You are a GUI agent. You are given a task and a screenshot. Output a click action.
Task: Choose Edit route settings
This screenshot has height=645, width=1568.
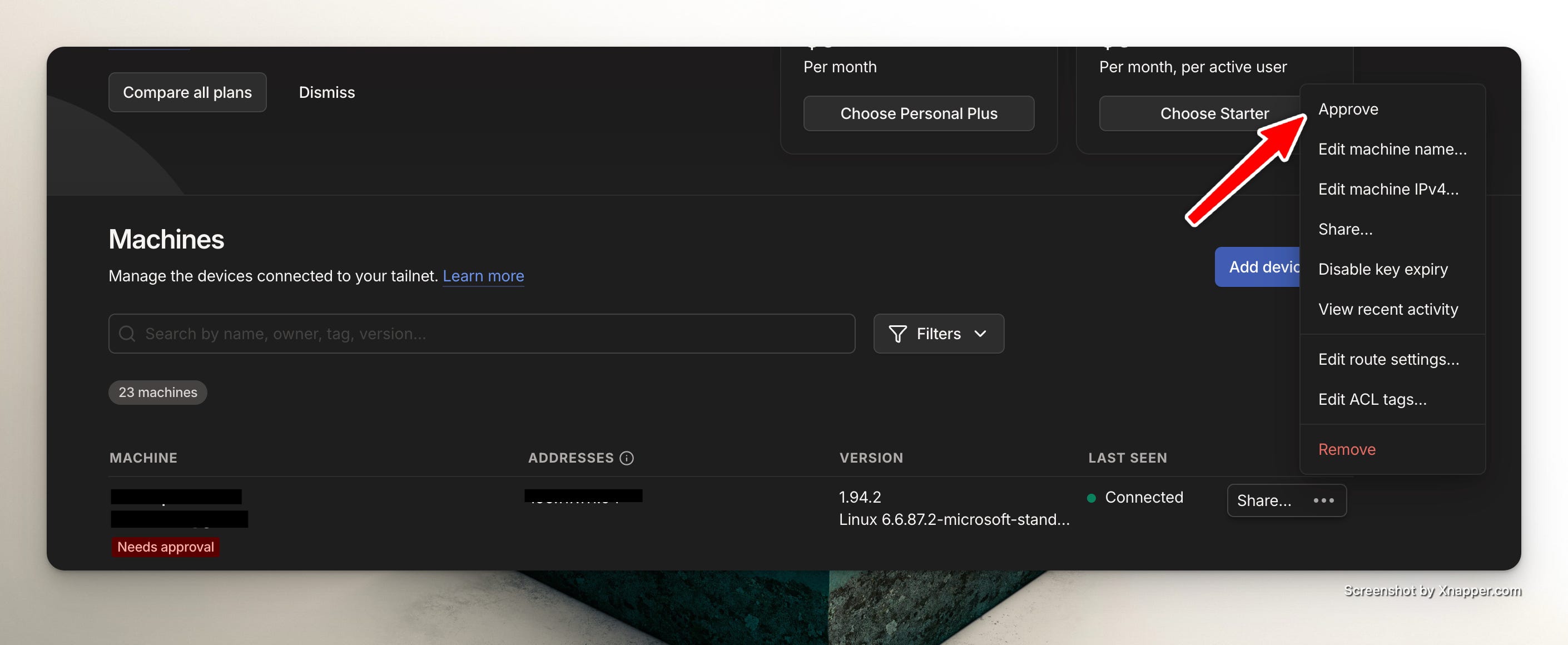(x=1388, y=359)
